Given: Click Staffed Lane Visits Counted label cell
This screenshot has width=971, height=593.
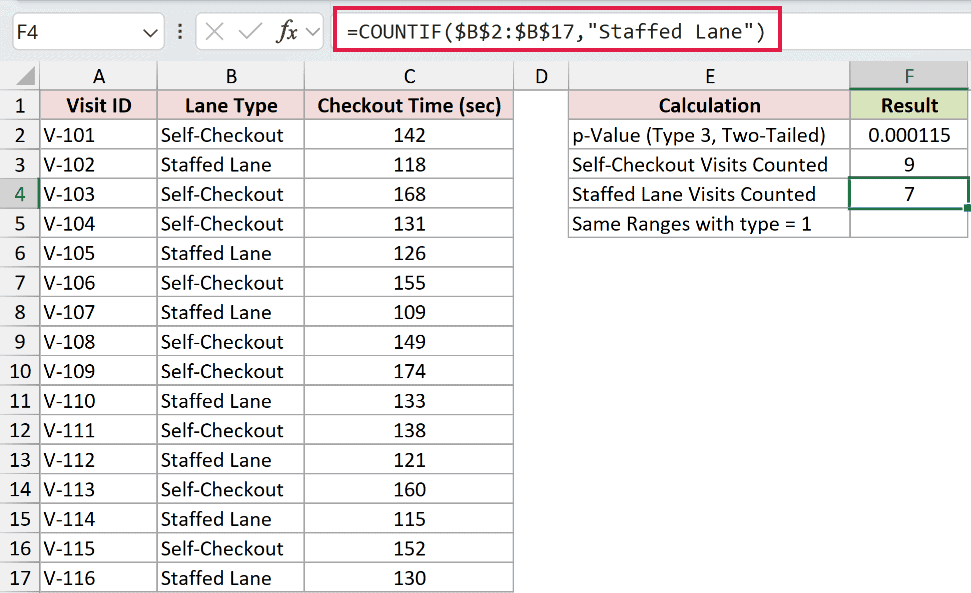Looking at the screenshot, I should click(x=710, y=194).
